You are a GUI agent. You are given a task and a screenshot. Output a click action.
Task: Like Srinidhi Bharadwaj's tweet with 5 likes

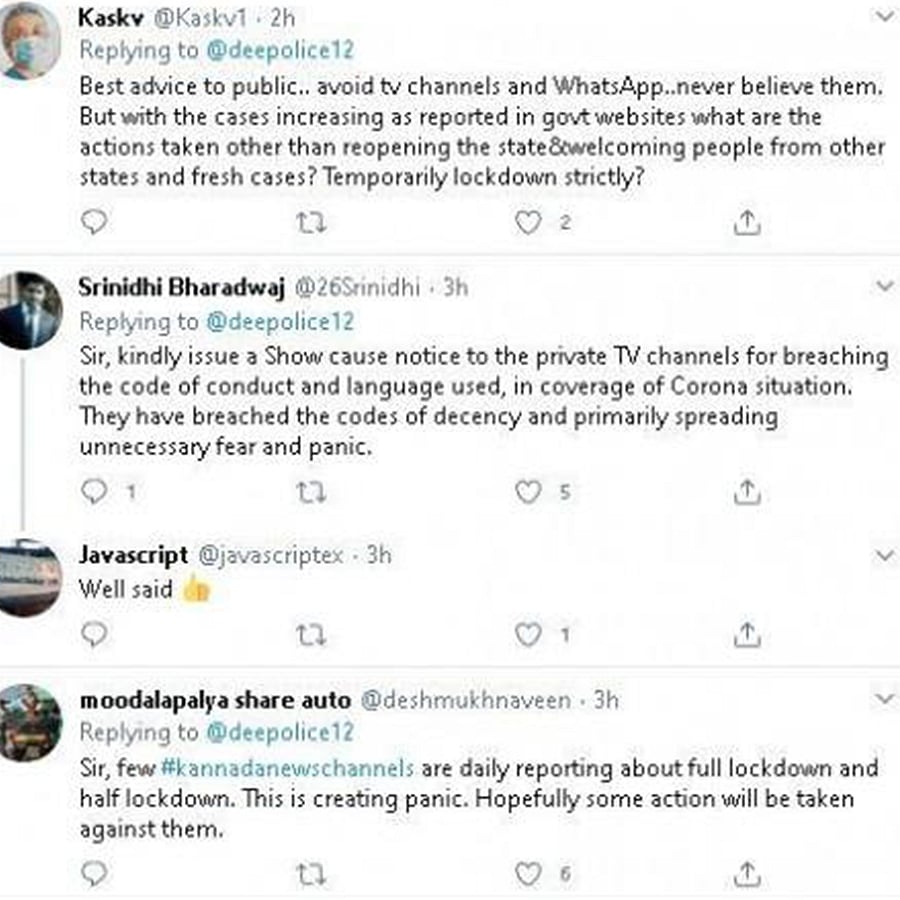[x=527, y=491]
